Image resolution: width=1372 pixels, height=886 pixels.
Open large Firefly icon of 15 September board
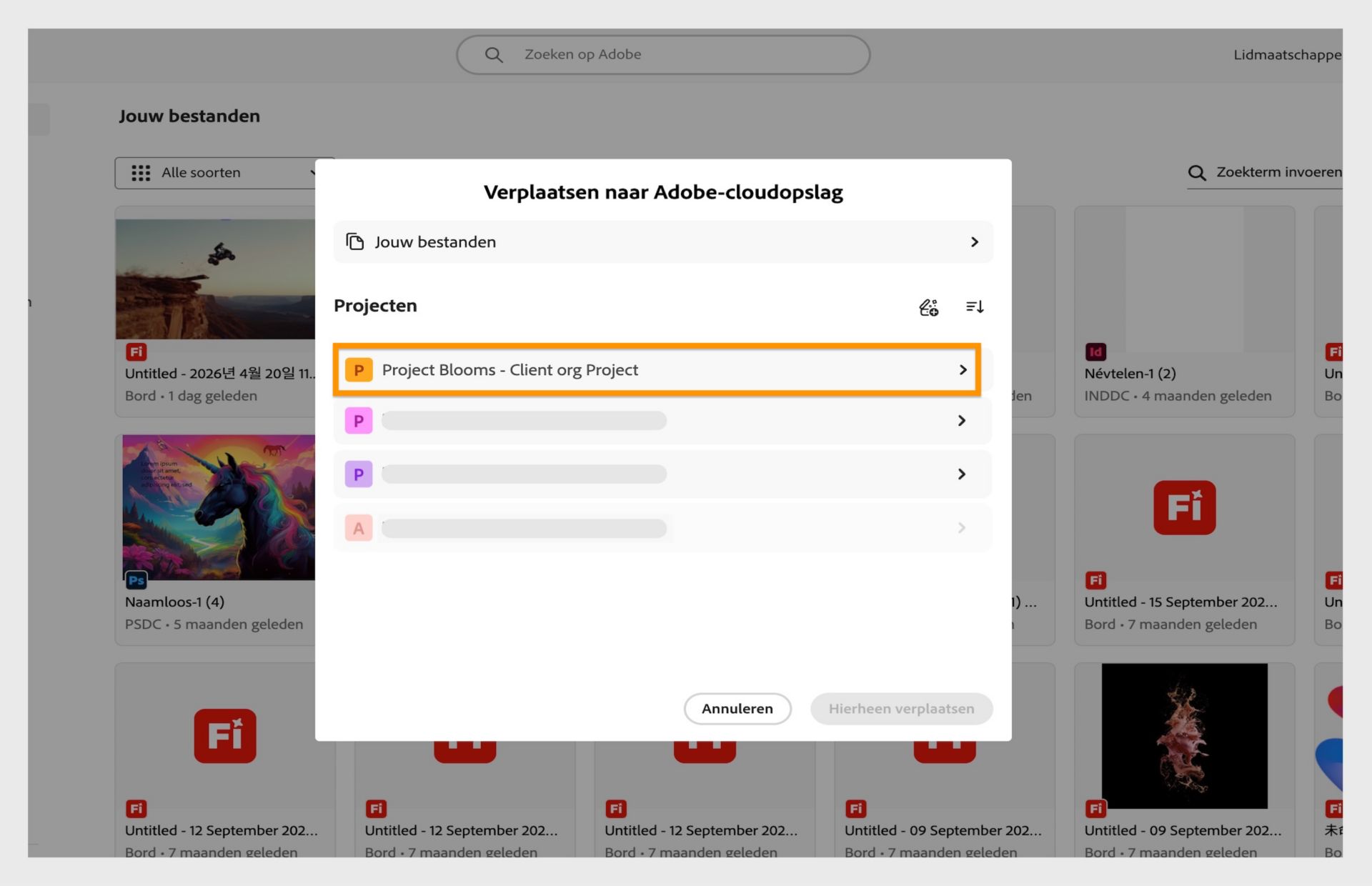pyautogui.click(x=1185, y=507)
